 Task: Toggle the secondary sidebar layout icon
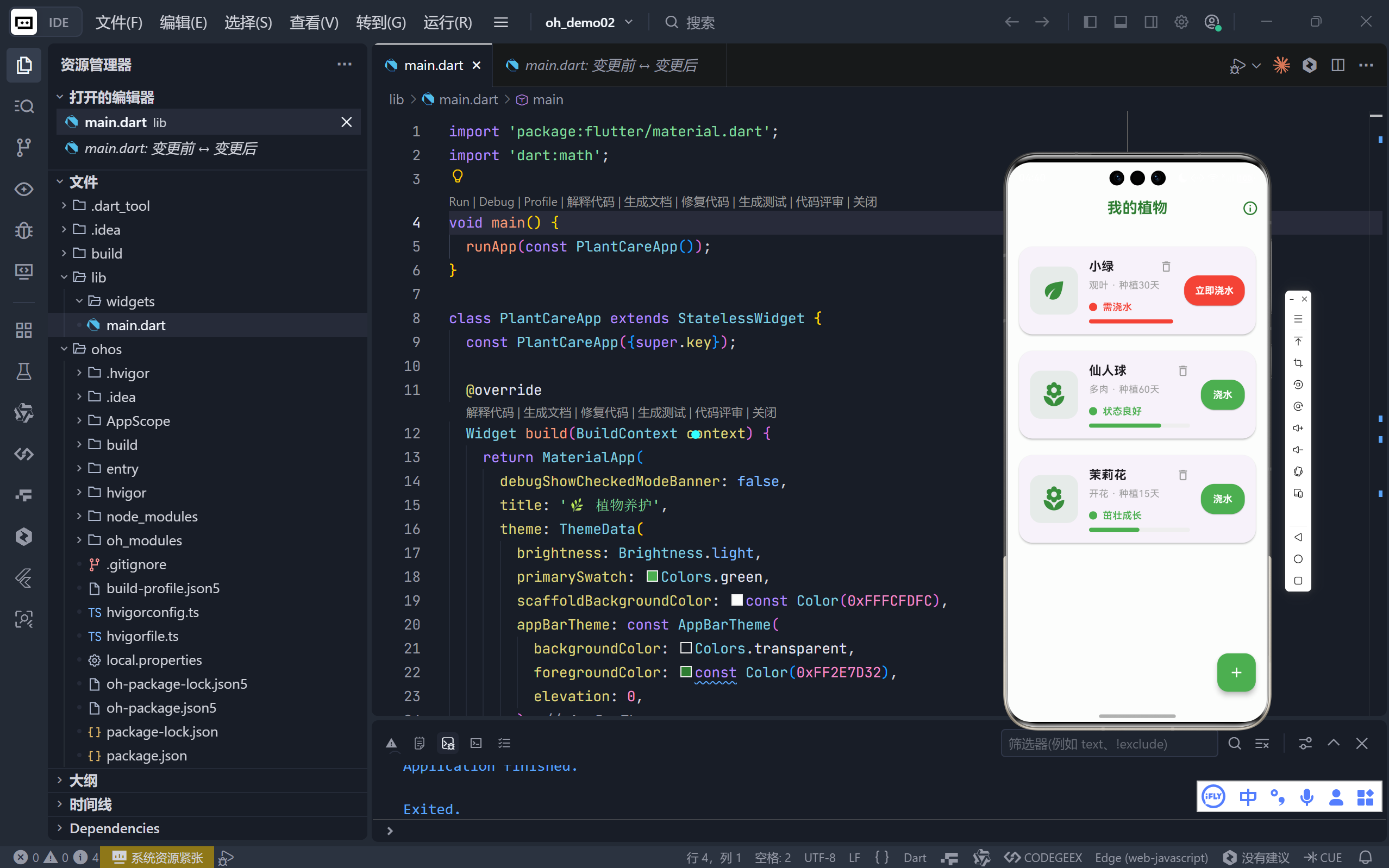pos(1150,22)
